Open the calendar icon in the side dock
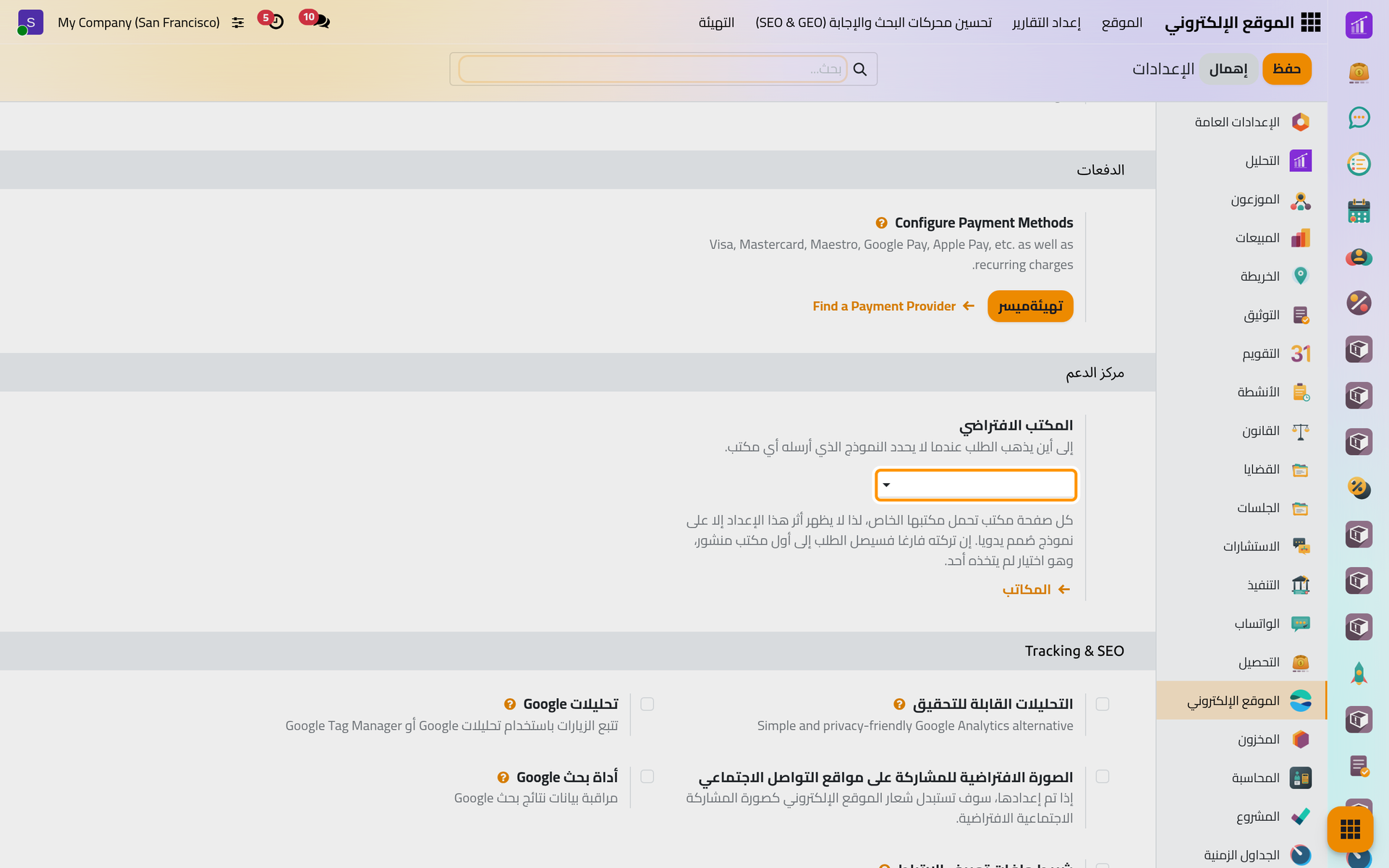1389x868 pixels. [x=1359, y=210]
